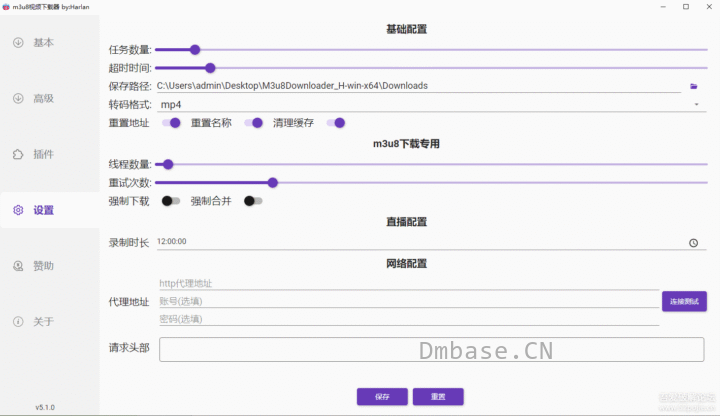Minimize the m3u8 downloader window
This screenshot has height=416, width=720.
tap(663, 7)
